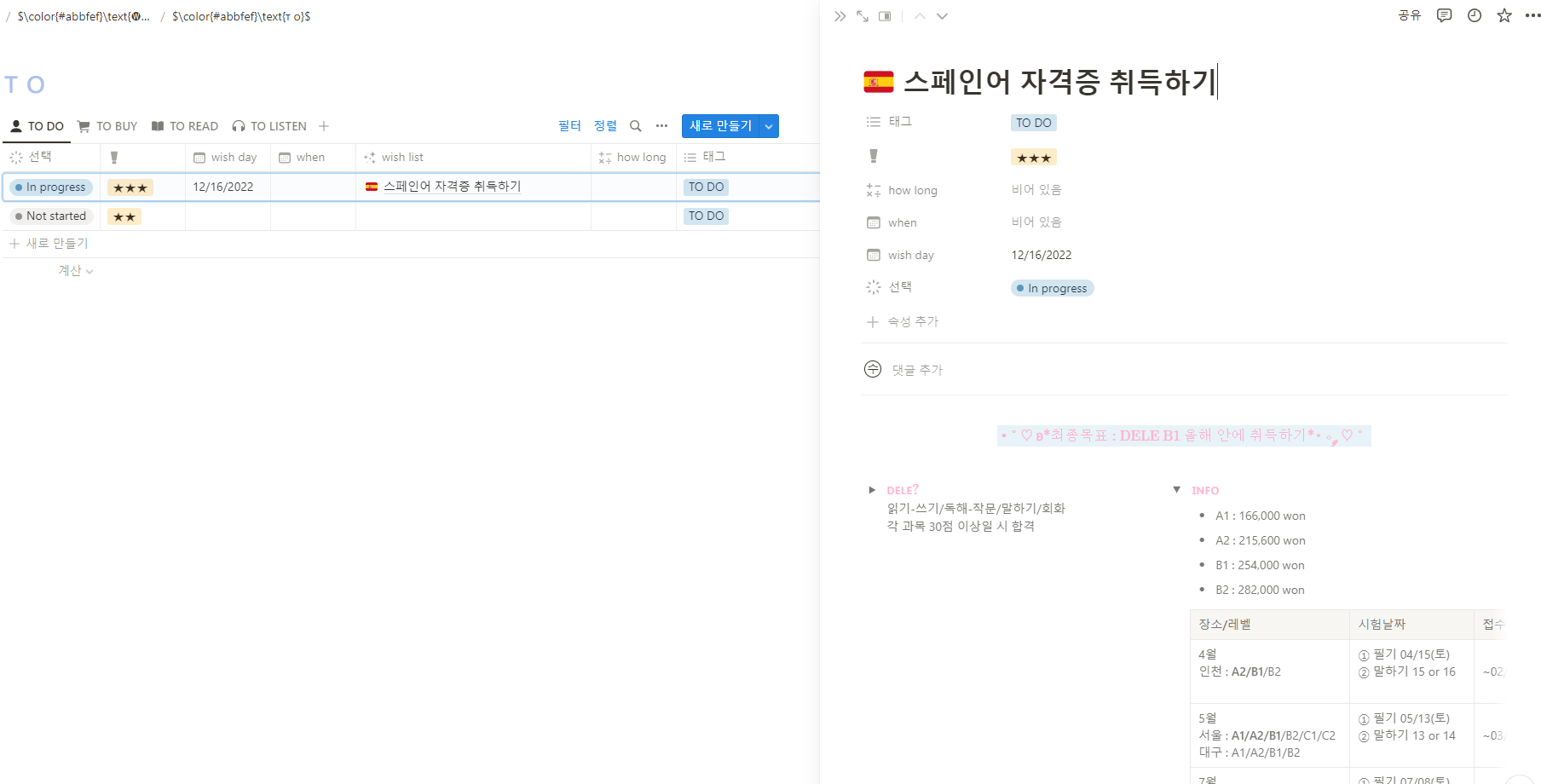The image size is (1541, 784).
Task: Switch to the TO LISTEN tab
Action: tap(269, 126)
